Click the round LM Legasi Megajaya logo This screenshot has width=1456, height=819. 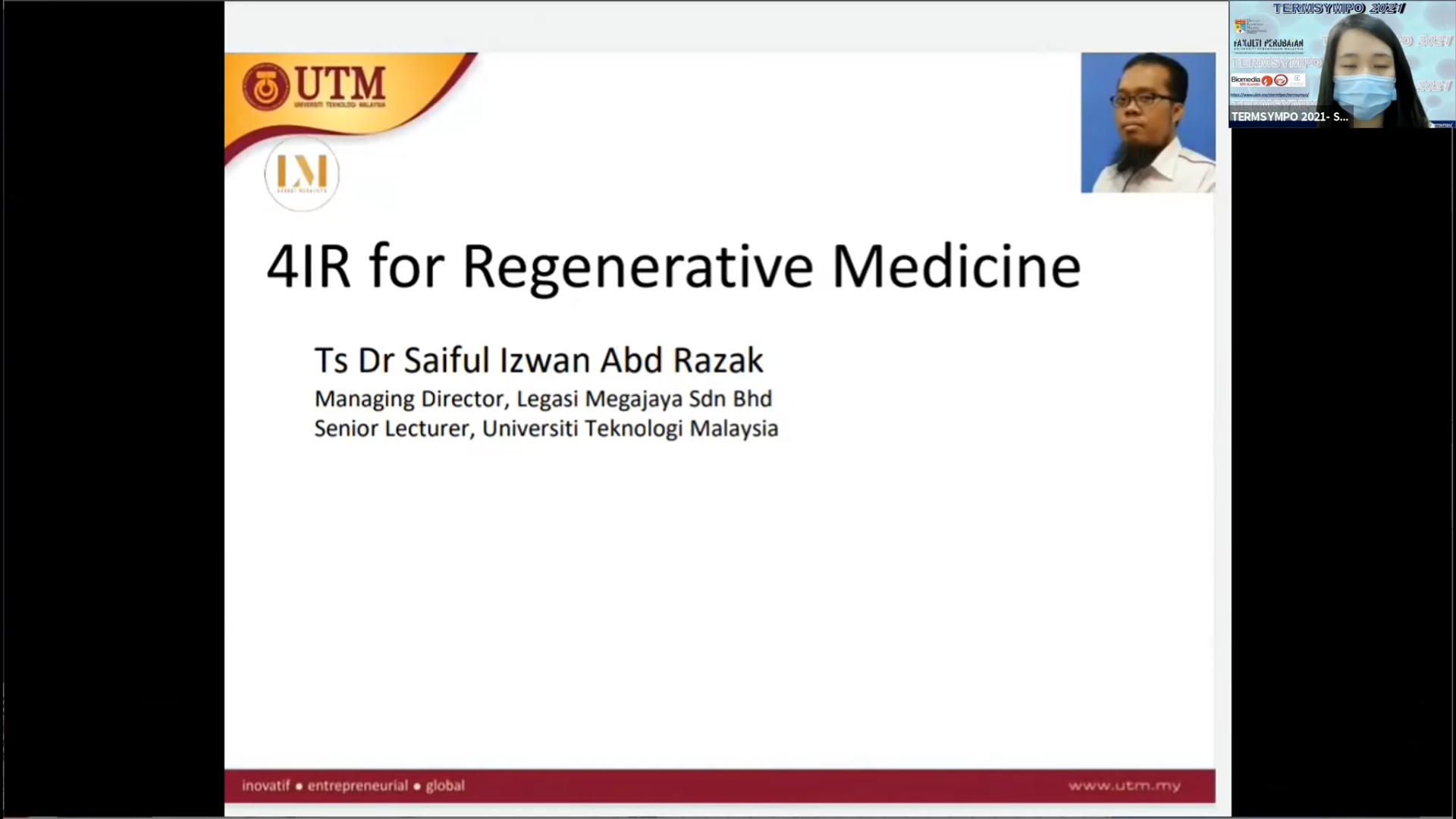tap(302, 174)
